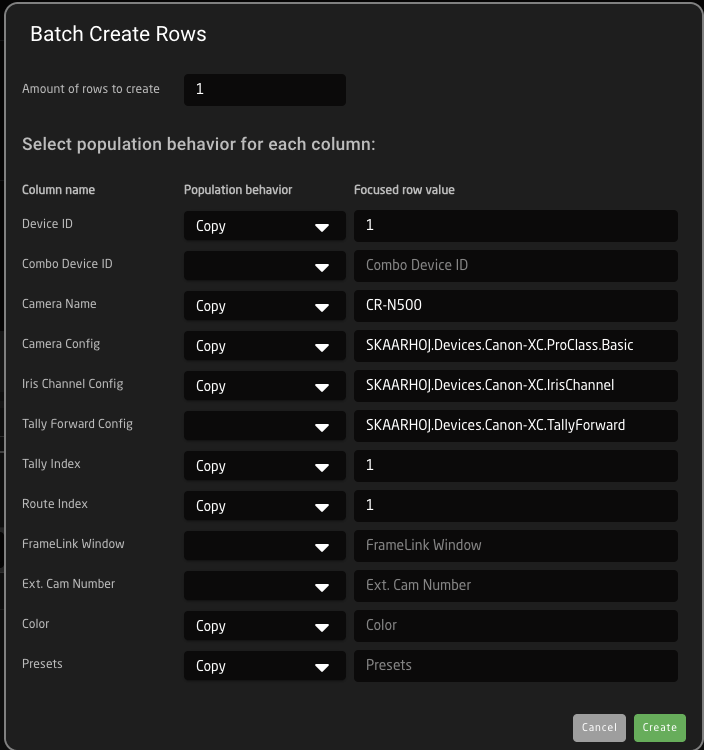The image size is (704, 750).
Task: Edit Combo Device ID value field
Action: (516, 266)
